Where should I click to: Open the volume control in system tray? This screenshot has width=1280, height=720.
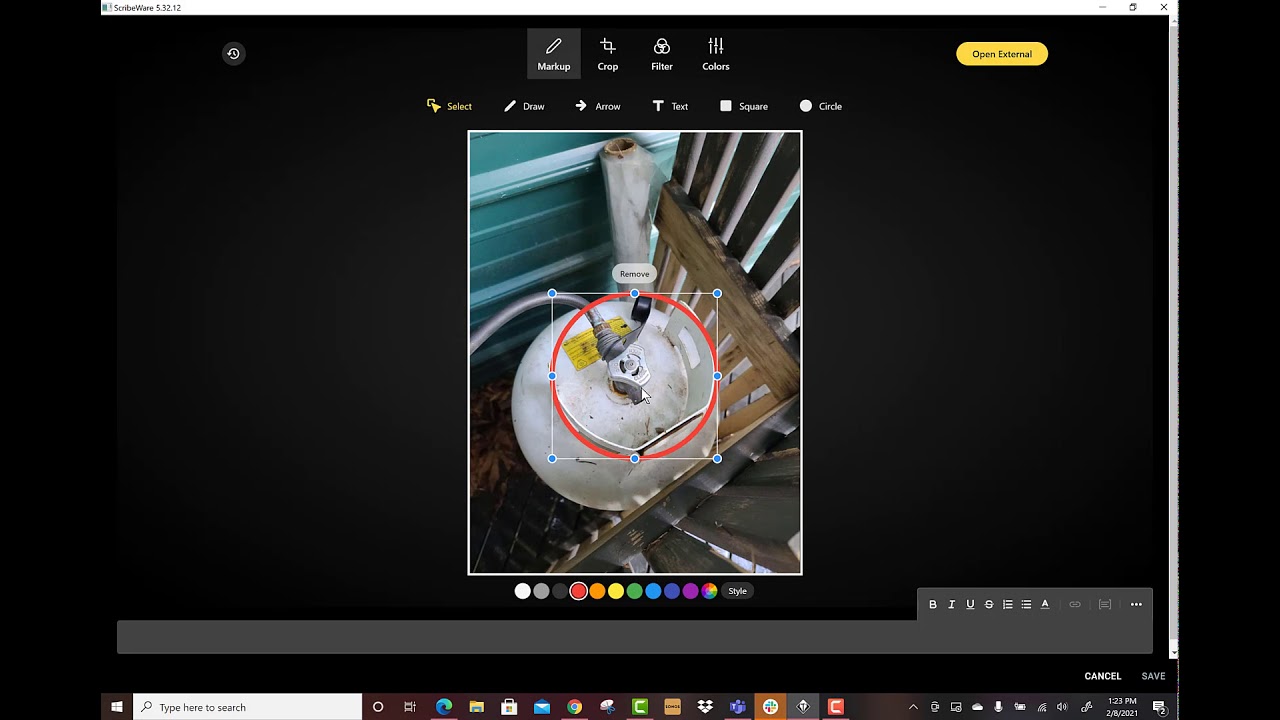pyautogui.click(x=1062, y=707)
